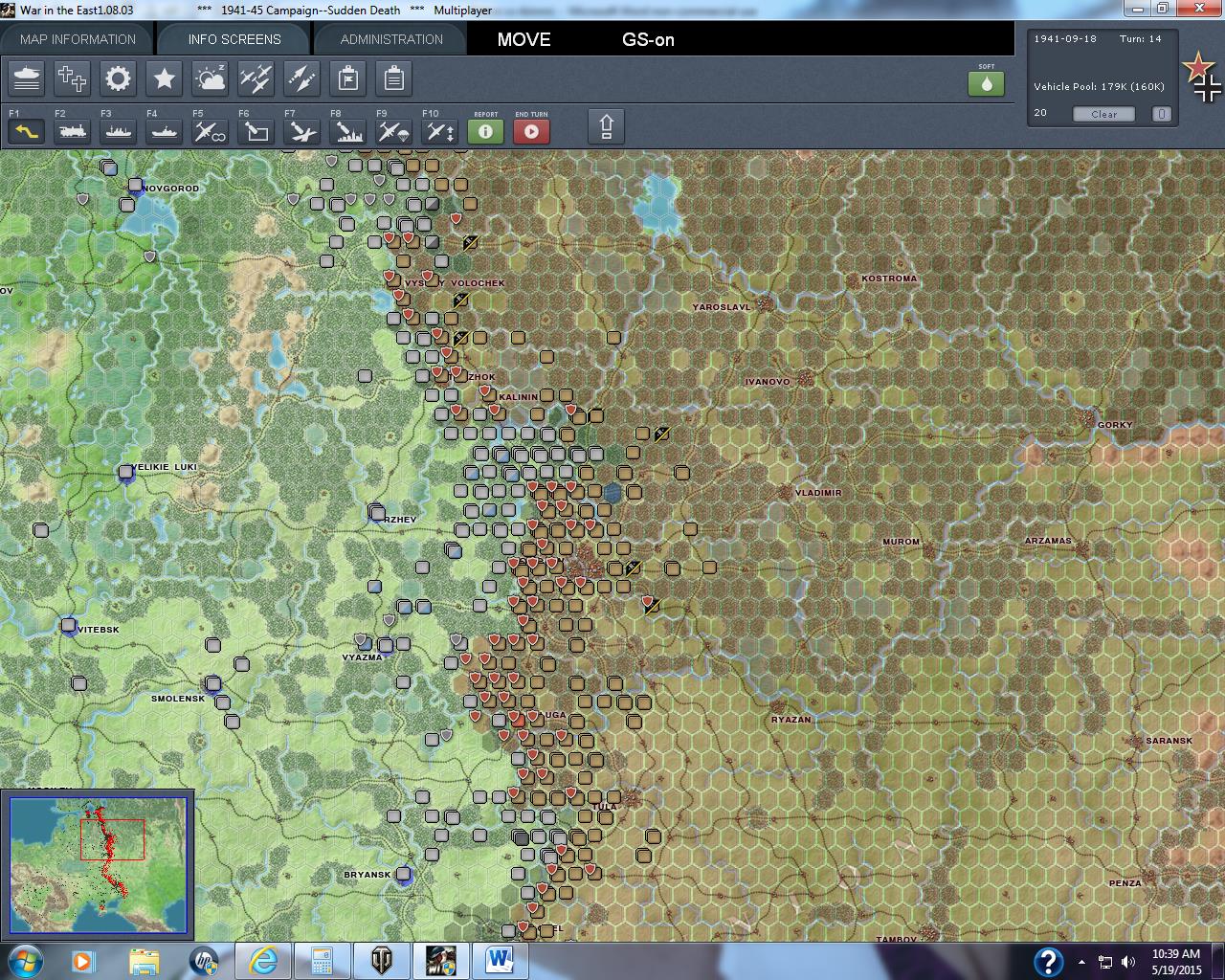Open the green Report button
The height and width of the screenshot is (980, 1225).
(x=486, y=130)
